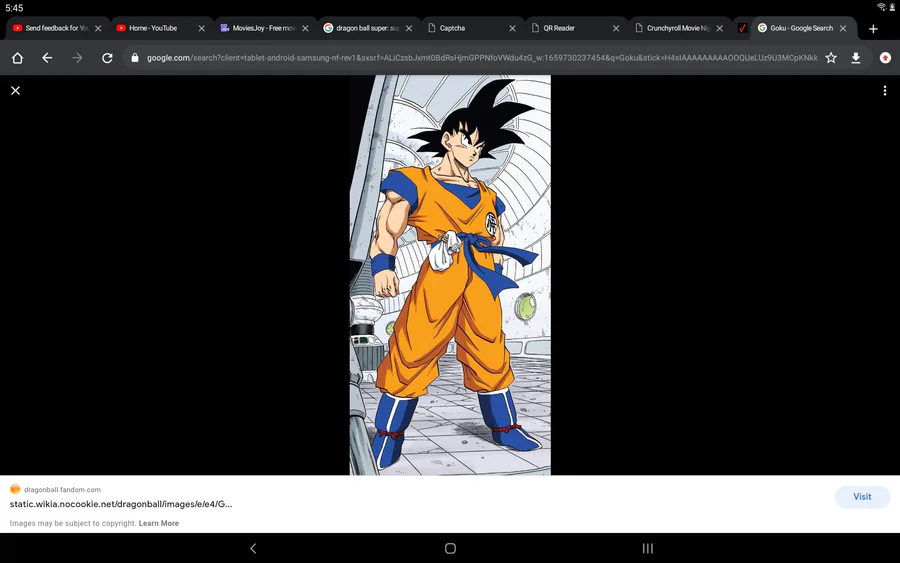The width and height of the screenshot is (900, 563).
Task: Close the Crunchyroll Movie Night tab
Action: (719, 28)
